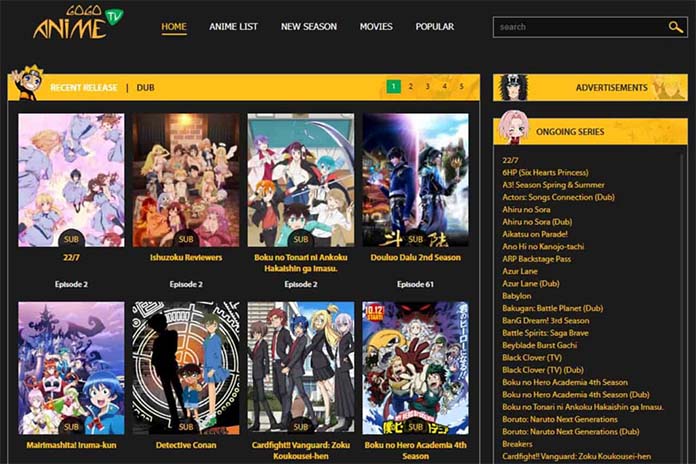This screenshot has width=696, height=464.
Task: Click Ishuzoku Reviewers title link
Action: tap(186, 257)
